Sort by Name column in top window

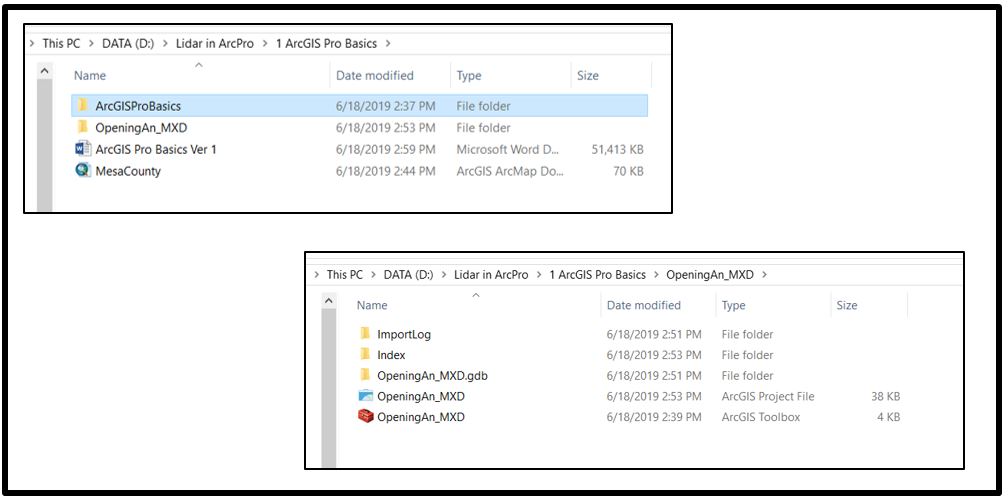(89, 76)
